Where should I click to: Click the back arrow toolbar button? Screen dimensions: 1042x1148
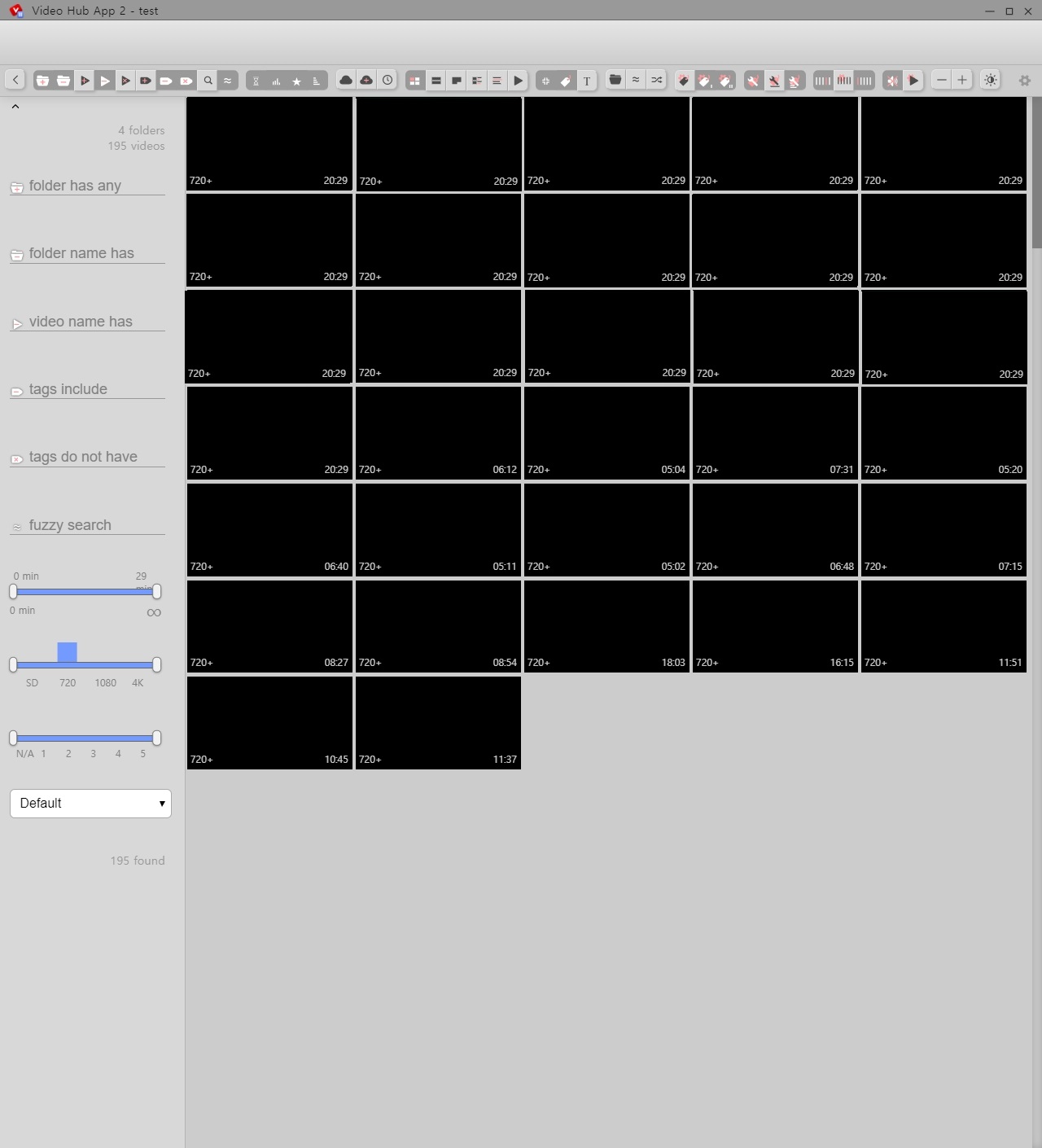pyautogui.click(x=15, y=80)
